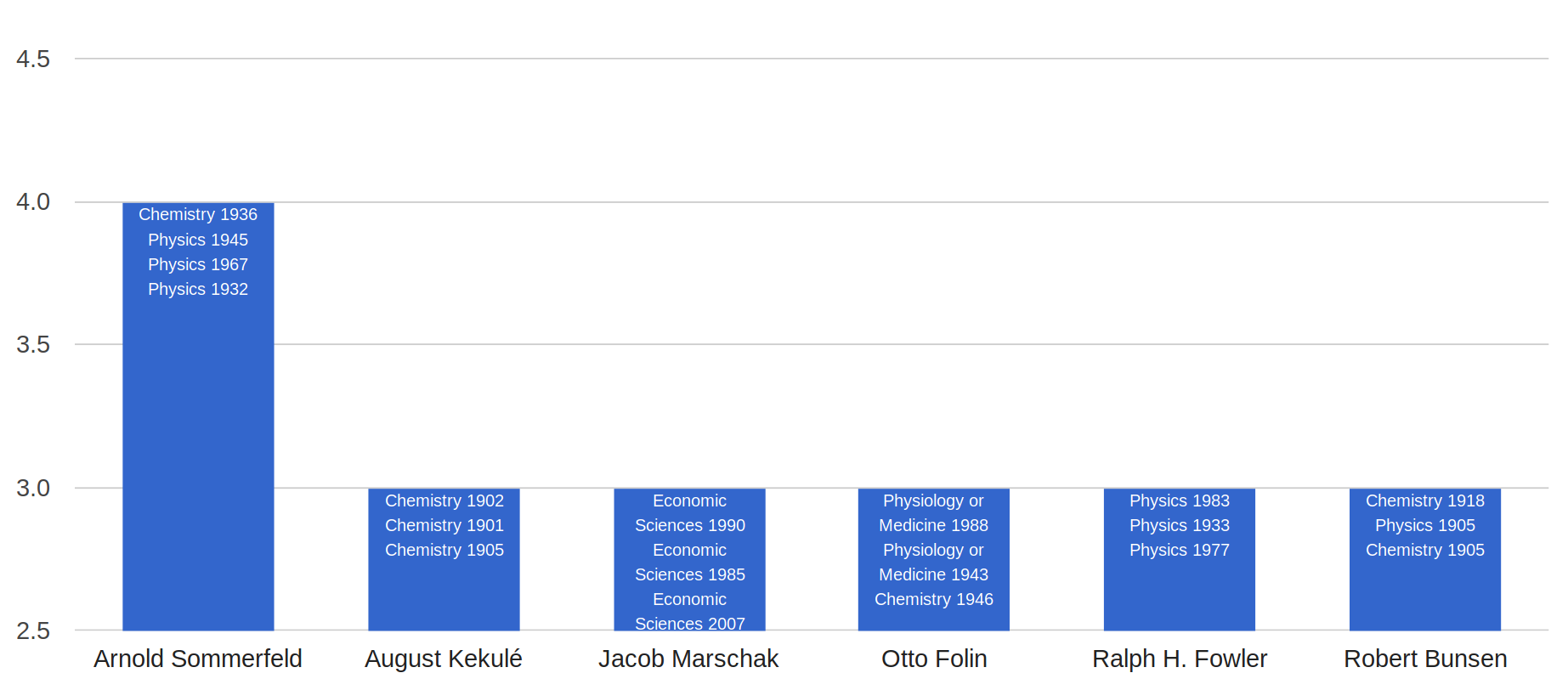Click the 4.5 y-axis tick label

pyautogui.click(x=33, y=59)
